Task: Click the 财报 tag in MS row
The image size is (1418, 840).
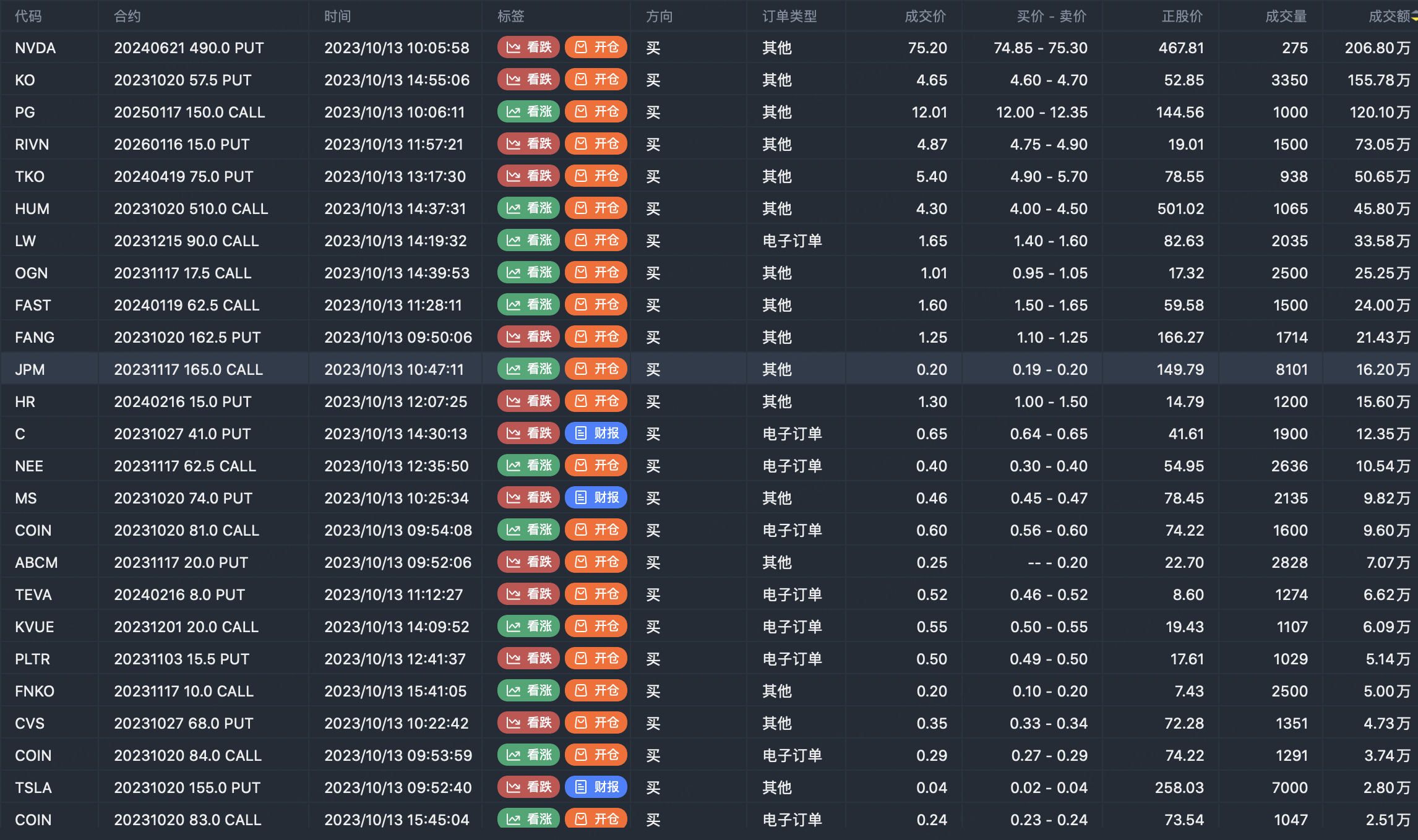Action: coord(596,497)
